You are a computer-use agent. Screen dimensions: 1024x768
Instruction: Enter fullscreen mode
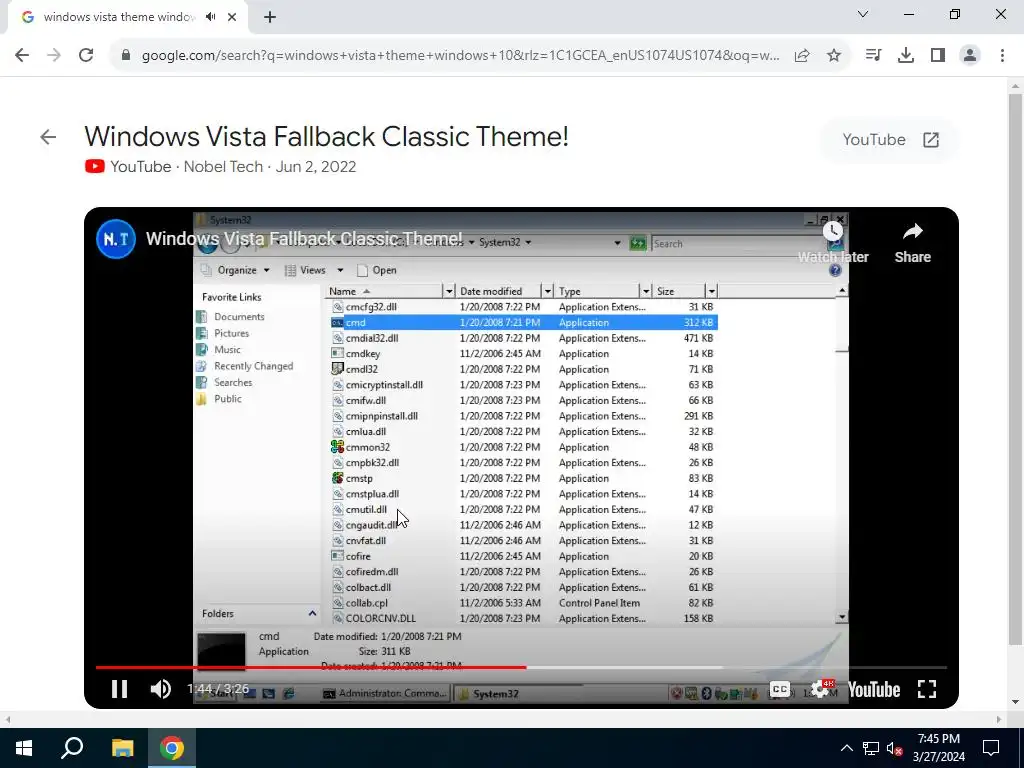click(927, 689)
